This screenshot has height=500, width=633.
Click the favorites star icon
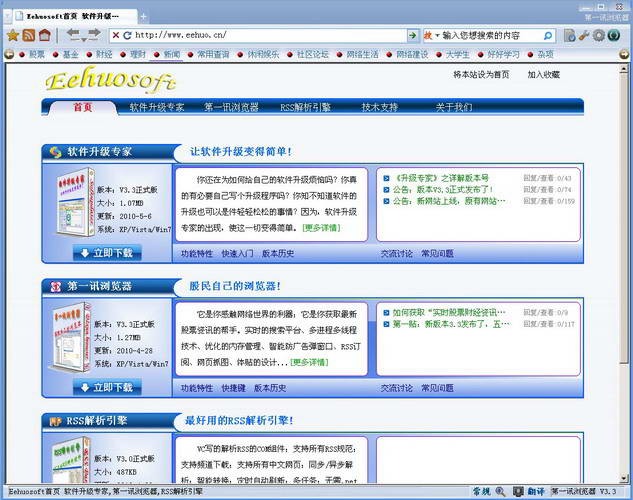13,36
